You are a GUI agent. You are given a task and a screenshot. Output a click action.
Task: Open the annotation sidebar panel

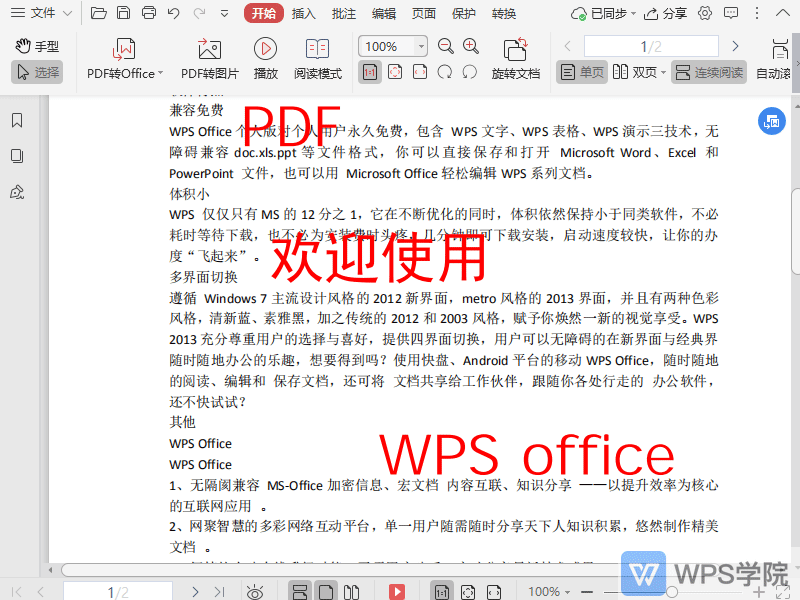17,192
